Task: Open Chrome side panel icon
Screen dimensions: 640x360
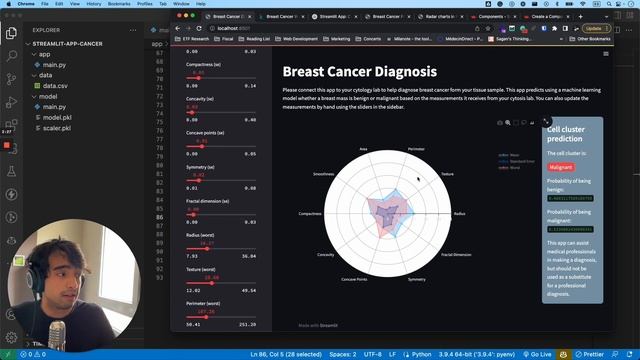Action: tap(565, 29)
